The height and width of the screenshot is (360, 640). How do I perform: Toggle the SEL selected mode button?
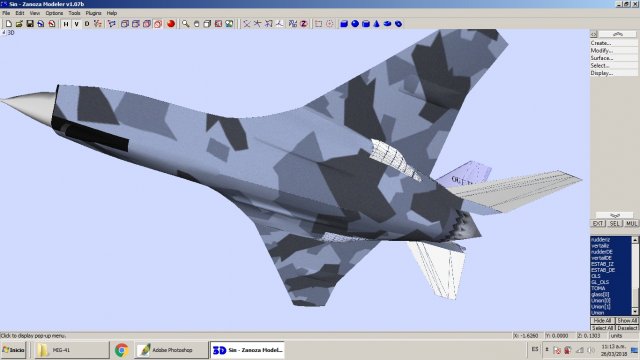click(614, 223)
